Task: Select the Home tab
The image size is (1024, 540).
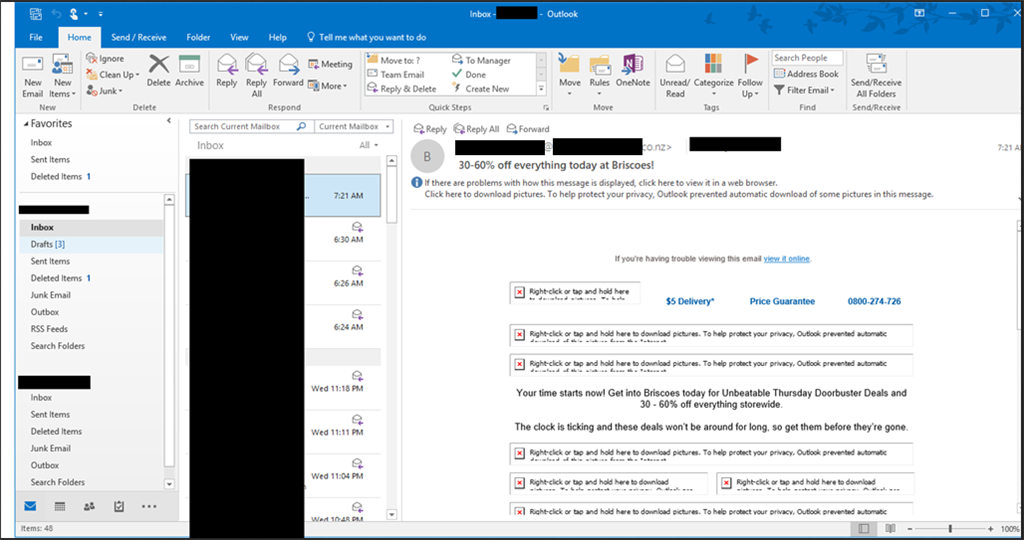Action: coord(79,37)
